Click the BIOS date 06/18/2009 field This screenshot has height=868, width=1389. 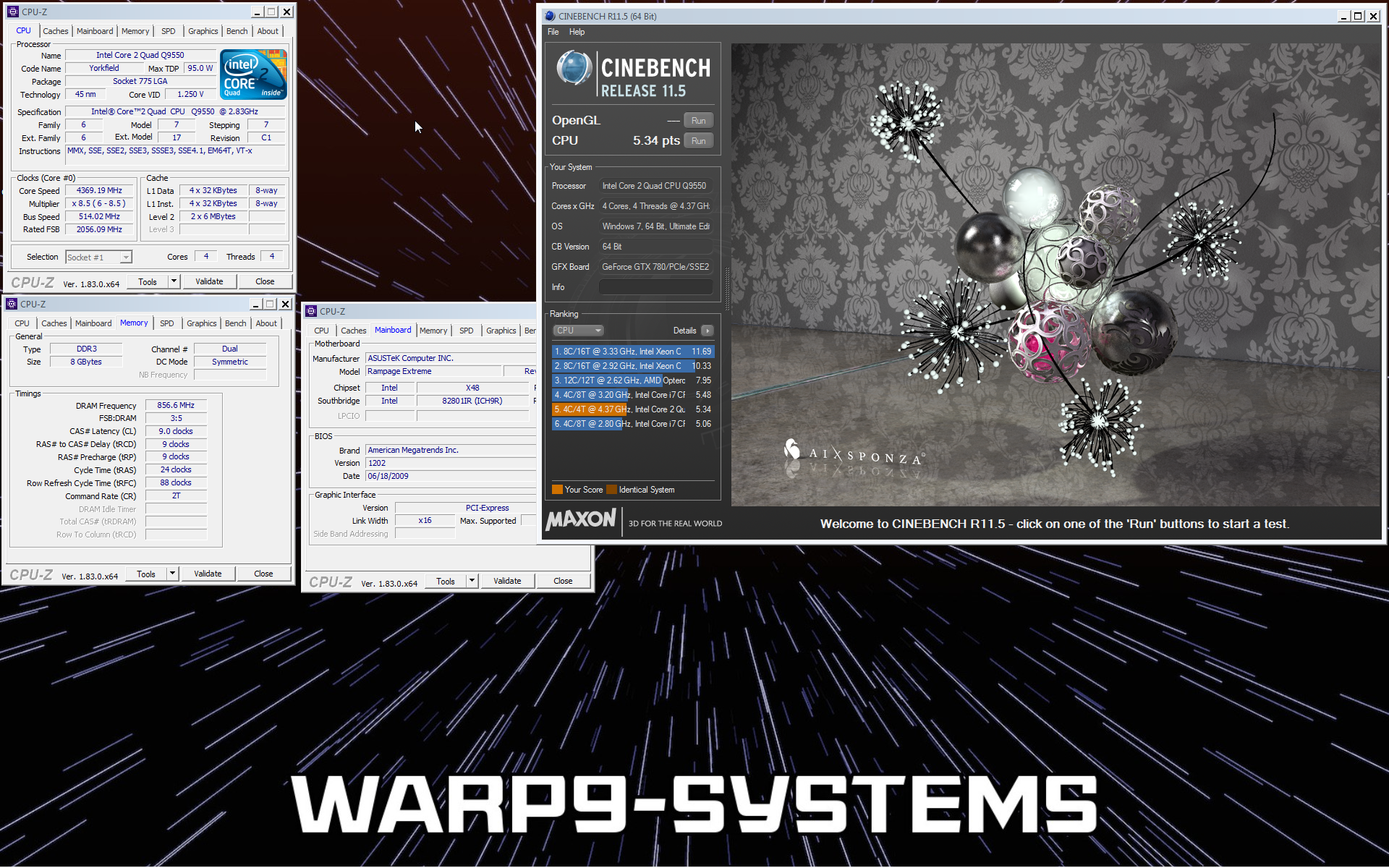(x=450, y=476)
